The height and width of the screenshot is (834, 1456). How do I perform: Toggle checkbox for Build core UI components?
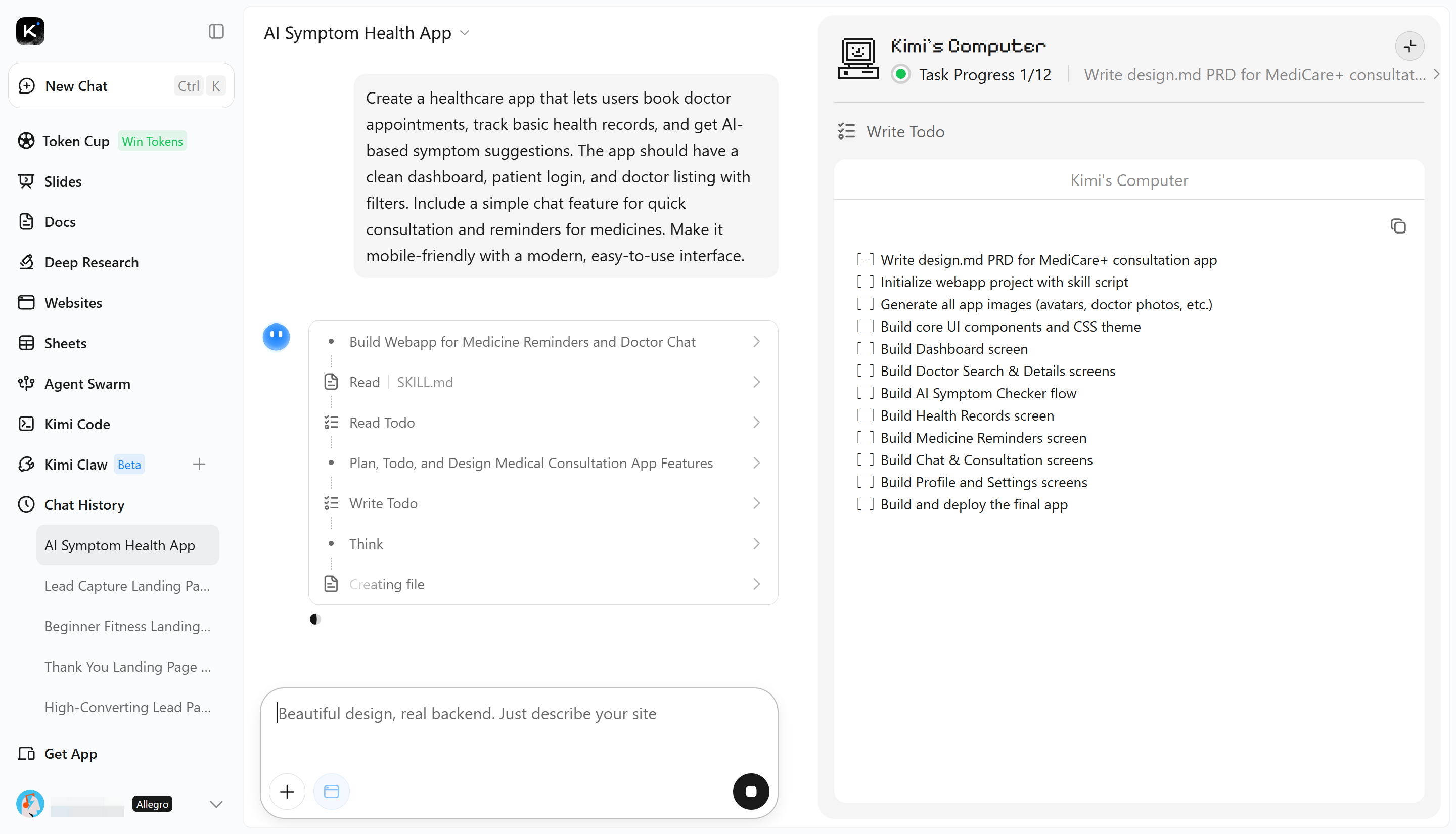pyautogui.click(x=865, y=327)
